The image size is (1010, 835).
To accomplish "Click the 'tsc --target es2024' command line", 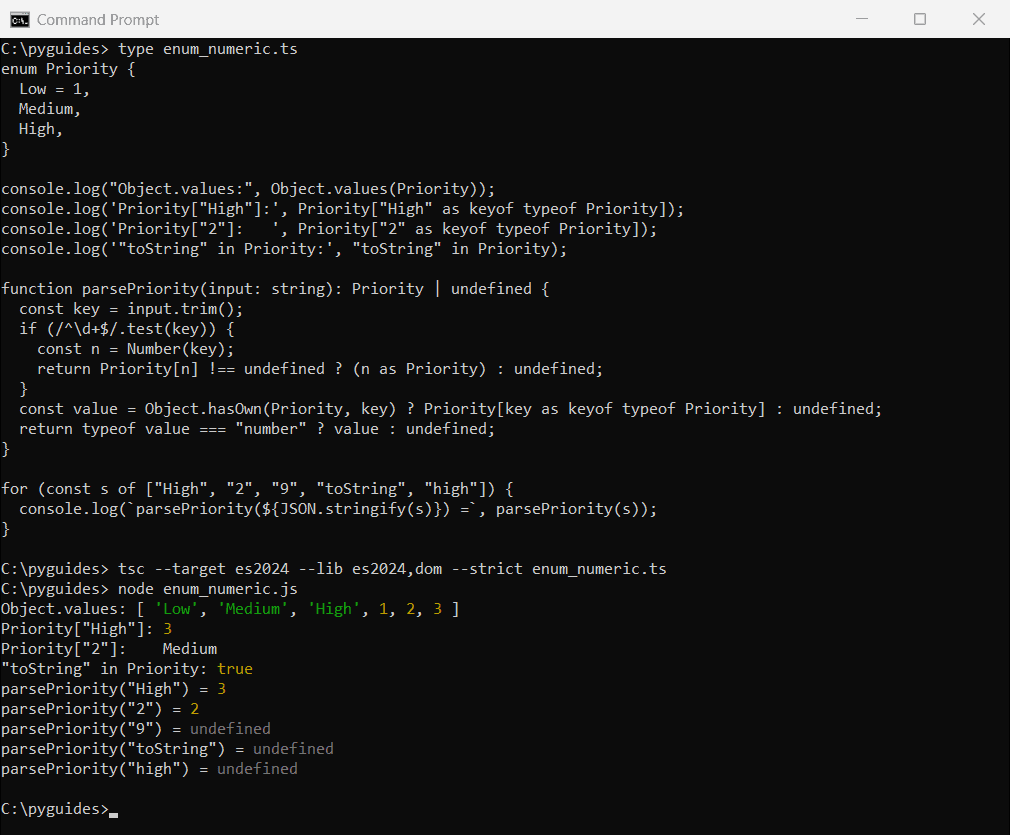I will tap(334, 569).
